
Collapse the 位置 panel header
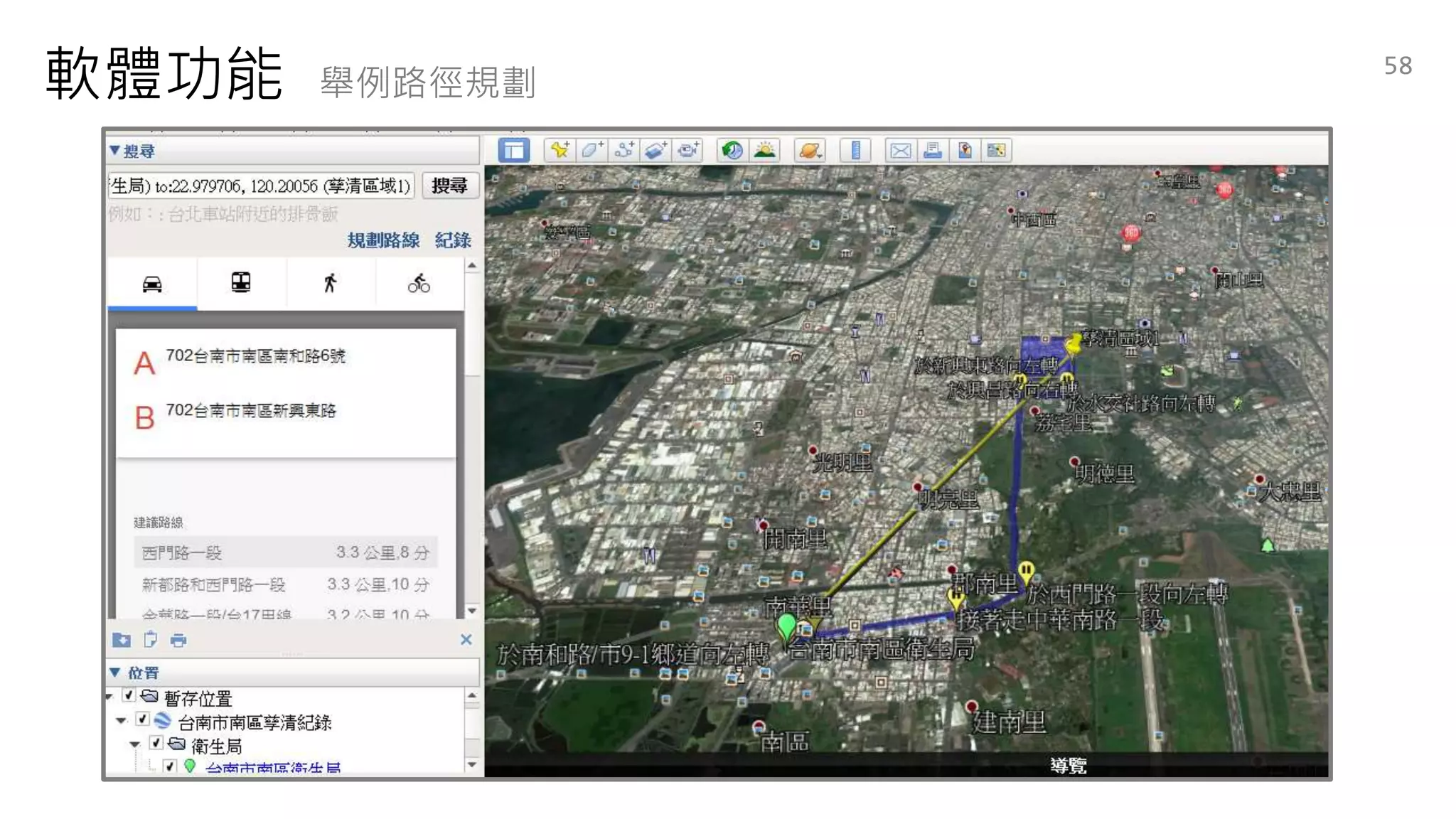[115, 673]
